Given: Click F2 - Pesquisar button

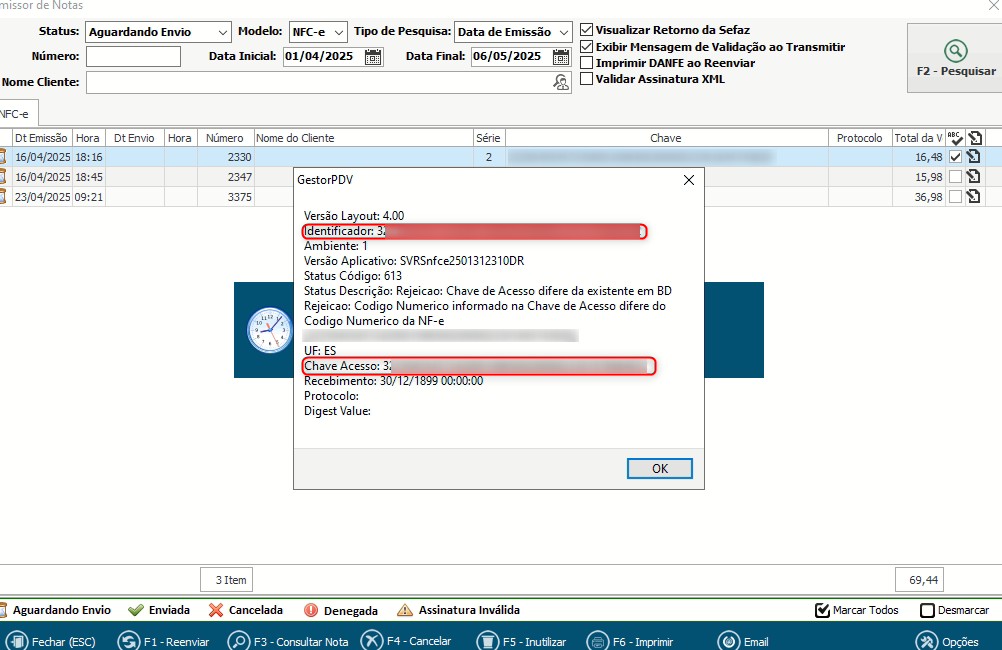Looking at the screenshot, I should coord(955,58).
